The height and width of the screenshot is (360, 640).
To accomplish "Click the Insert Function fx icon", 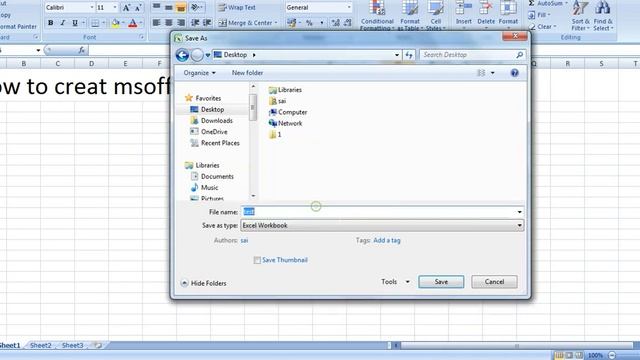I will 82,50.
